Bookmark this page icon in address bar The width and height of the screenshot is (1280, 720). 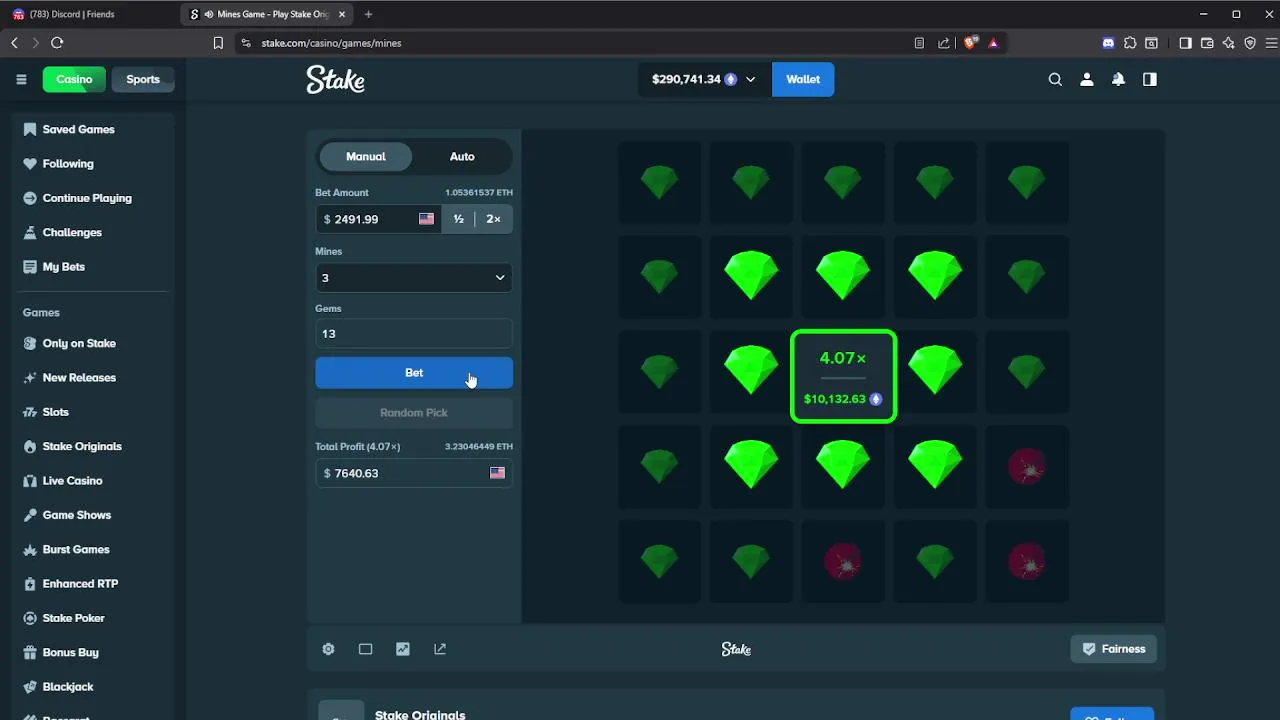point(218,43)
